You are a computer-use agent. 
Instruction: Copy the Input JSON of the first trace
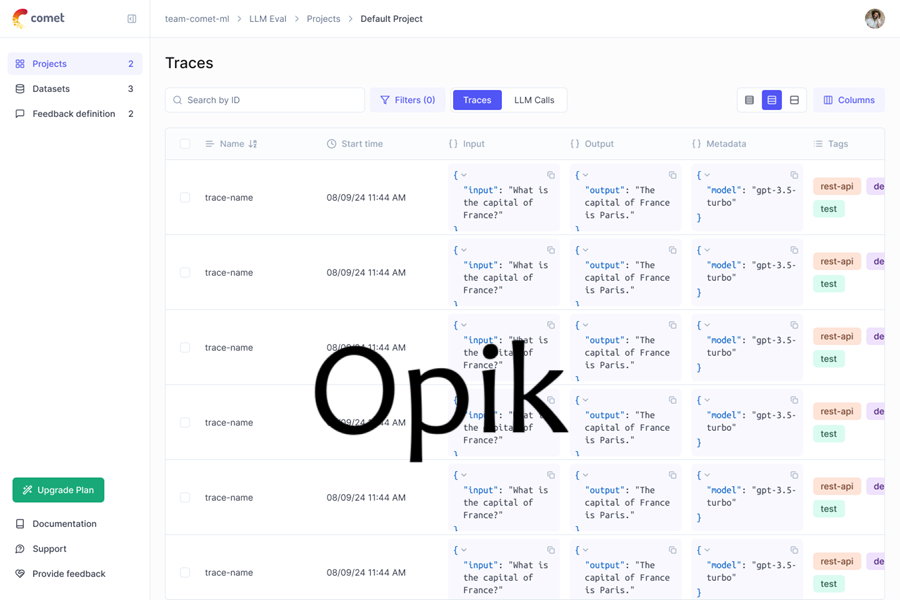pyautogui.click(x=551, y=175)
